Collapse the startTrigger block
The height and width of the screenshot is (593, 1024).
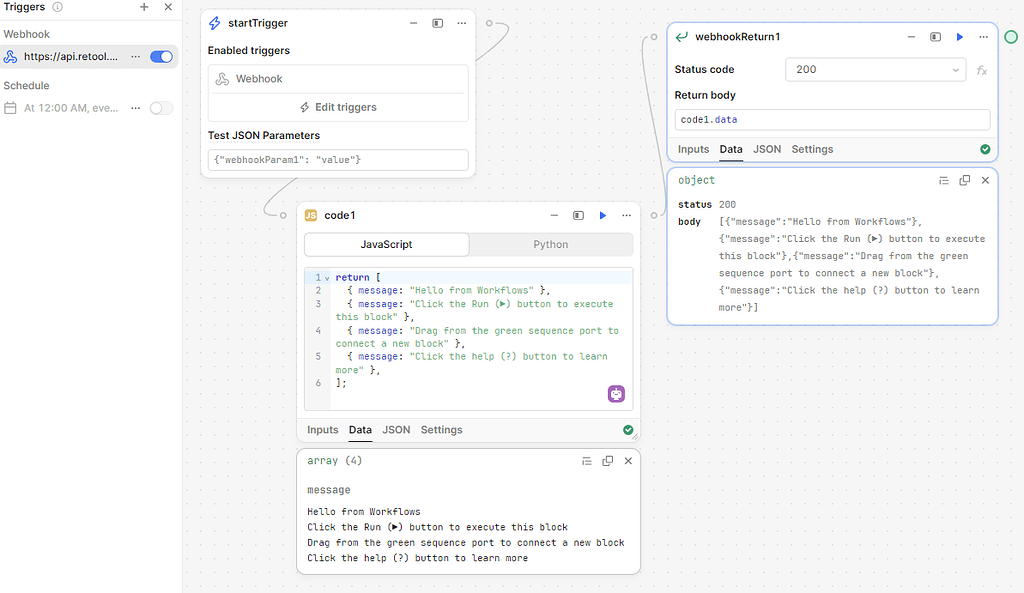click(x=413, y=24)
